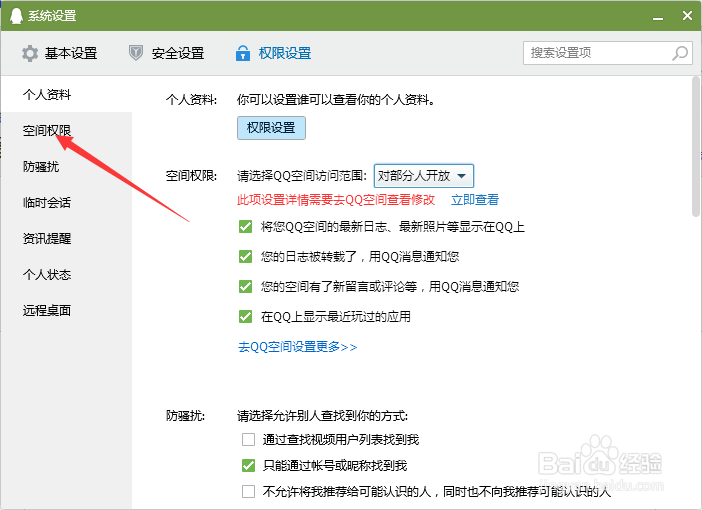
Task: Click the shield icon for 安全设置
Action: (x=136, y=53)
